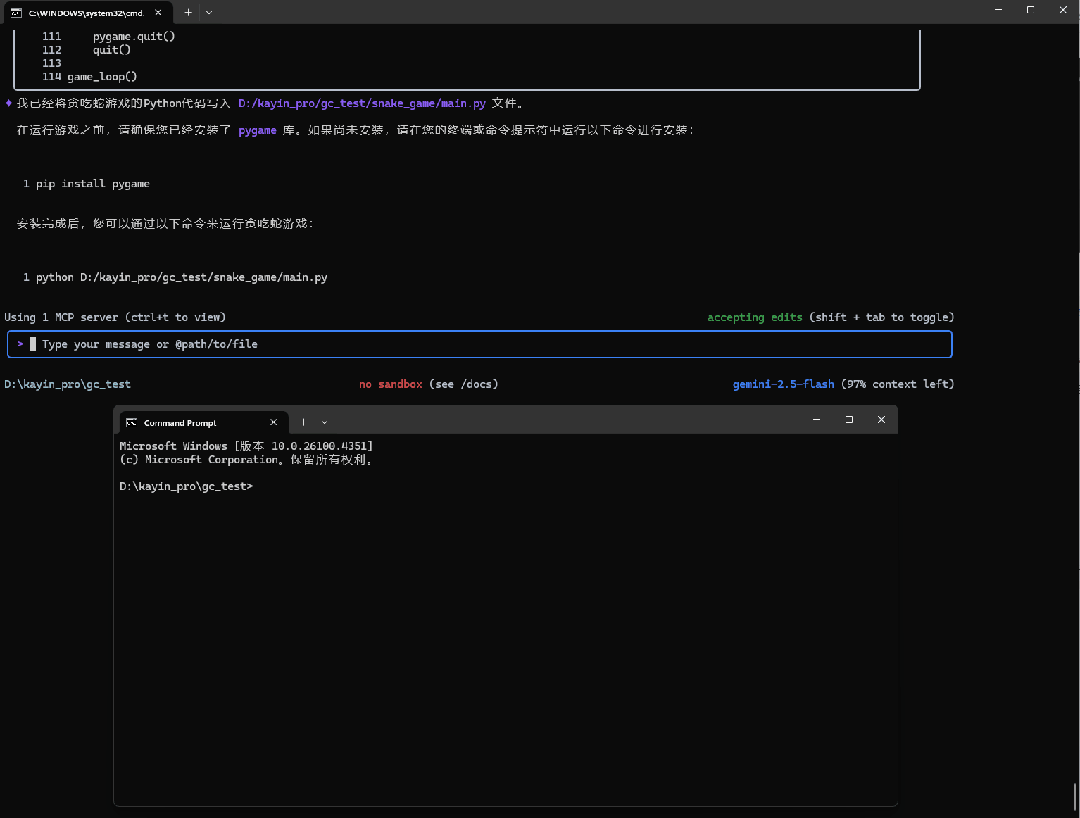Screen dimensions: 1080x818
Task: Close the C:\WINDOWS\system32\cmd tab
Action: [158, 12]
